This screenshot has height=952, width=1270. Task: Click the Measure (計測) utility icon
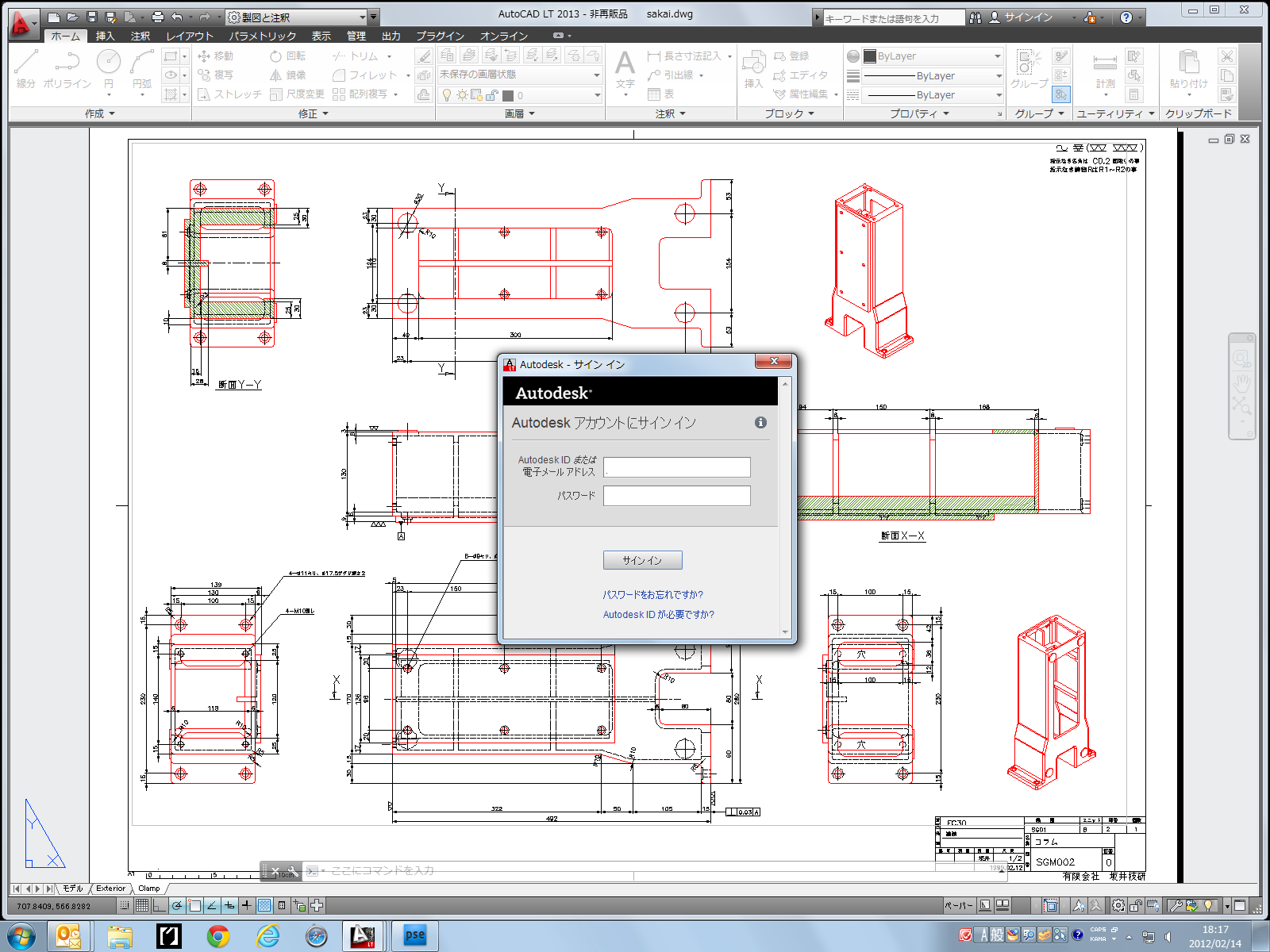tap(1105, 70)
